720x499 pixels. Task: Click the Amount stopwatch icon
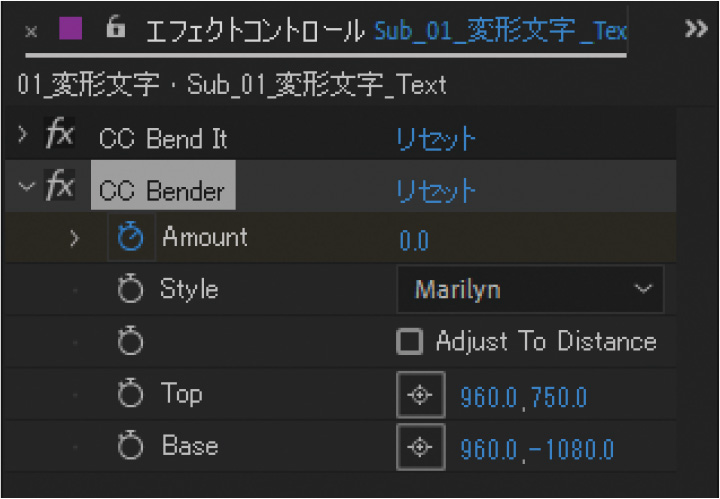(x=131, y=238)
